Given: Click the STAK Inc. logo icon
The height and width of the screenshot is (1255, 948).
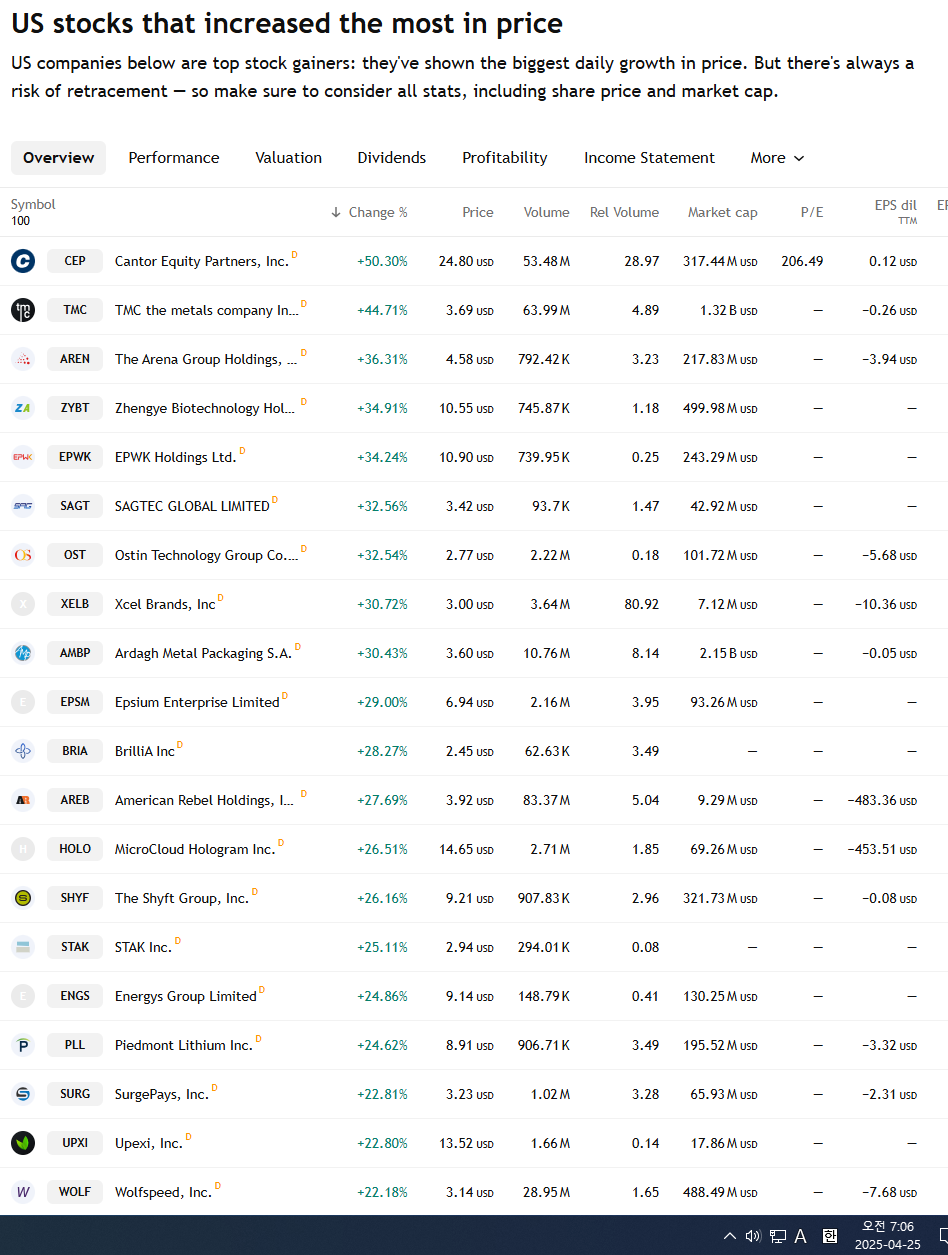Looking at the screenshot, I should 23,947.
